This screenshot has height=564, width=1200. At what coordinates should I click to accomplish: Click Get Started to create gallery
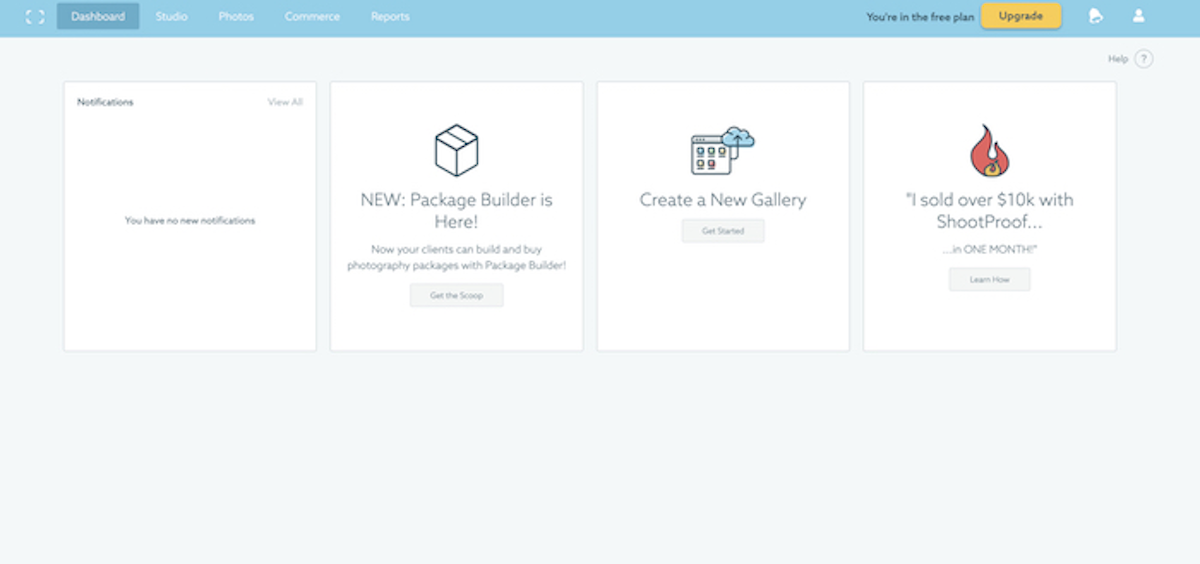(x=723, y=231)
